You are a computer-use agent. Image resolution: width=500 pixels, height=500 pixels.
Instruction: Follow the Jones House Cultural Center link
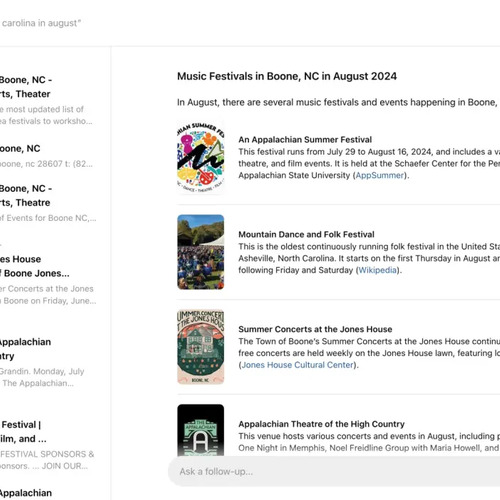point(297,365)
